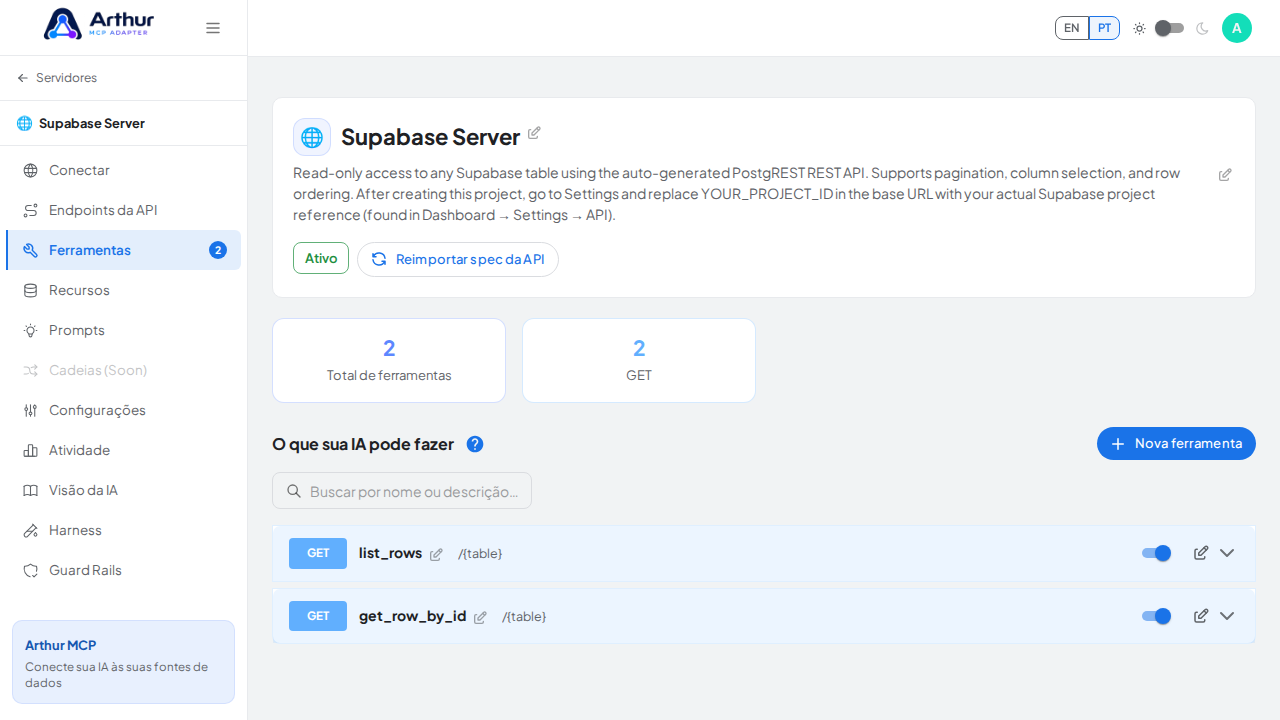Click the Arthur MCP Adapter logo
Viewport: 1280px width, 720px height.
coord(99,24)
